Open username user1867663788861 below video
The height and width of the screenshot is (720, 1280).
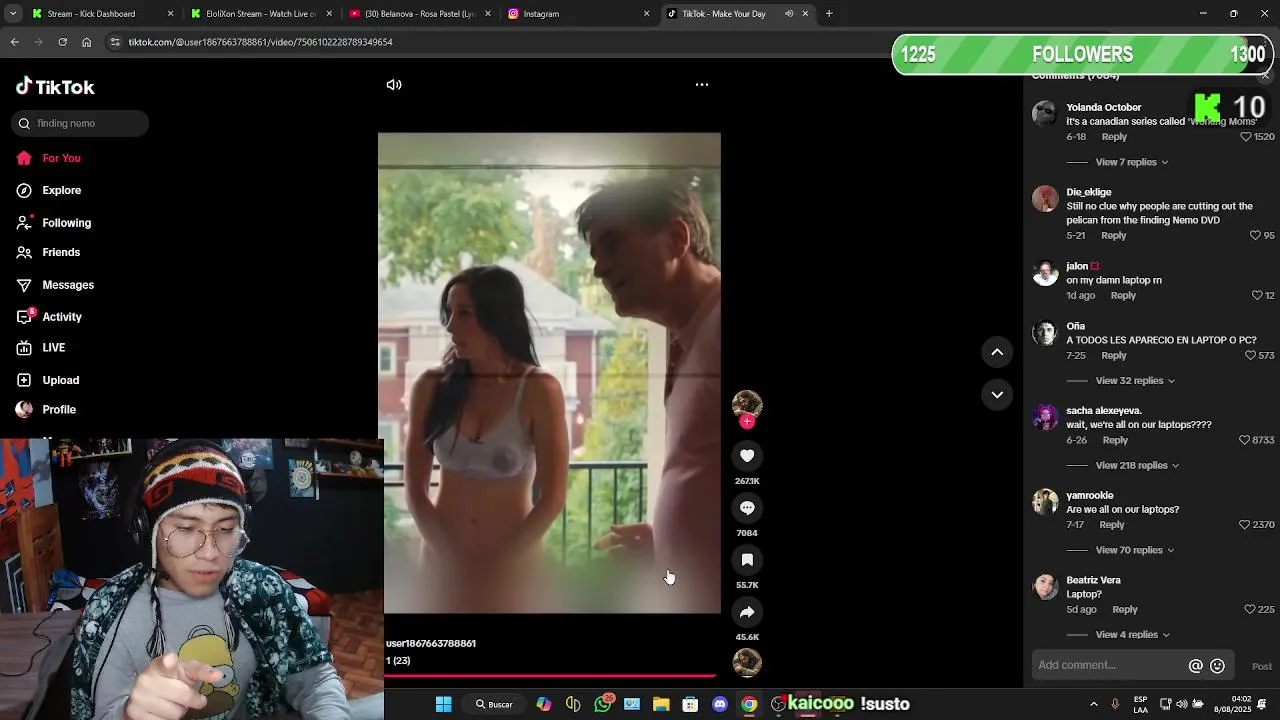pos(431,644)
